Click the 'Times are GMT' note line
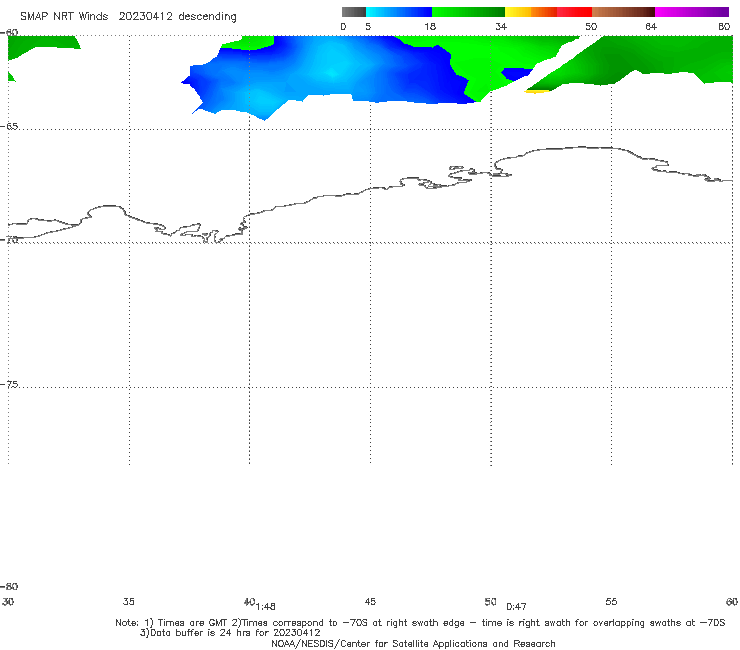The height and width of the screenshot is (650, 740). click(420, 623)
